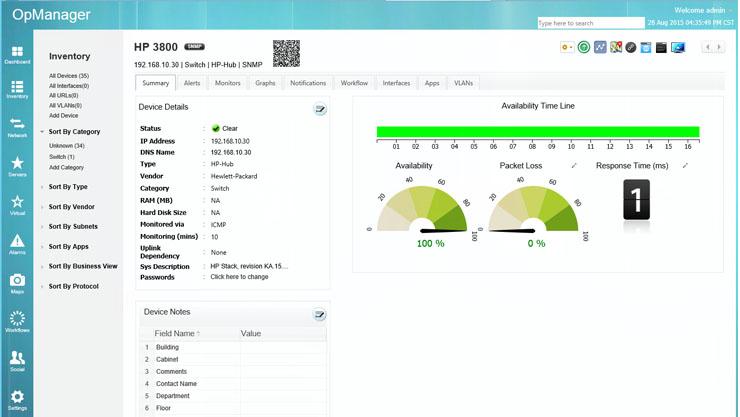Open All Devices (35) link
The height and width of the screenshot is (417, 740).
pyautogui.click(x=69, y=76)
